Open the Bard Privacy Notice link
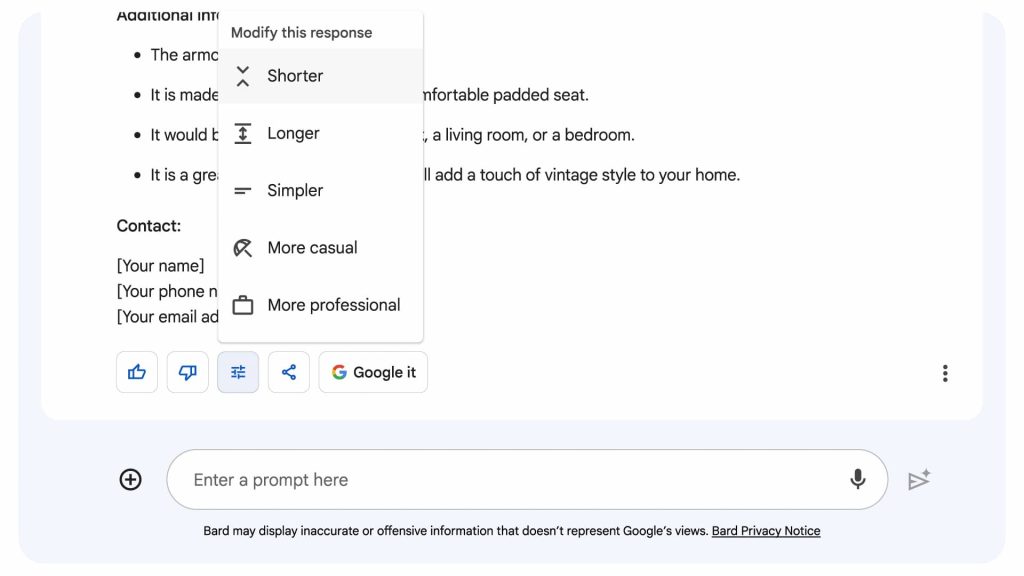This screenshot has width=1024, height=576. point(765,531)
